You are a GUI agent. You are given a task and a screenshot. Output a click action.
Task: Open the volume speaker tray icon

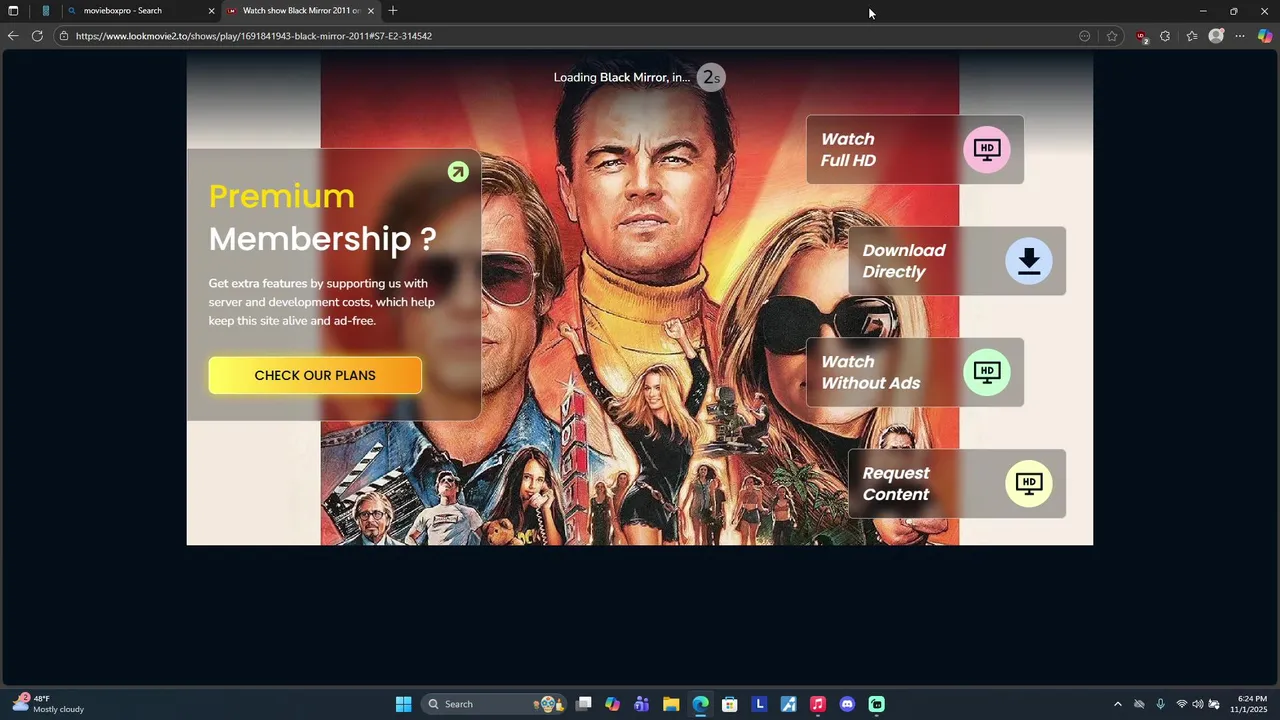[1197, 704]
